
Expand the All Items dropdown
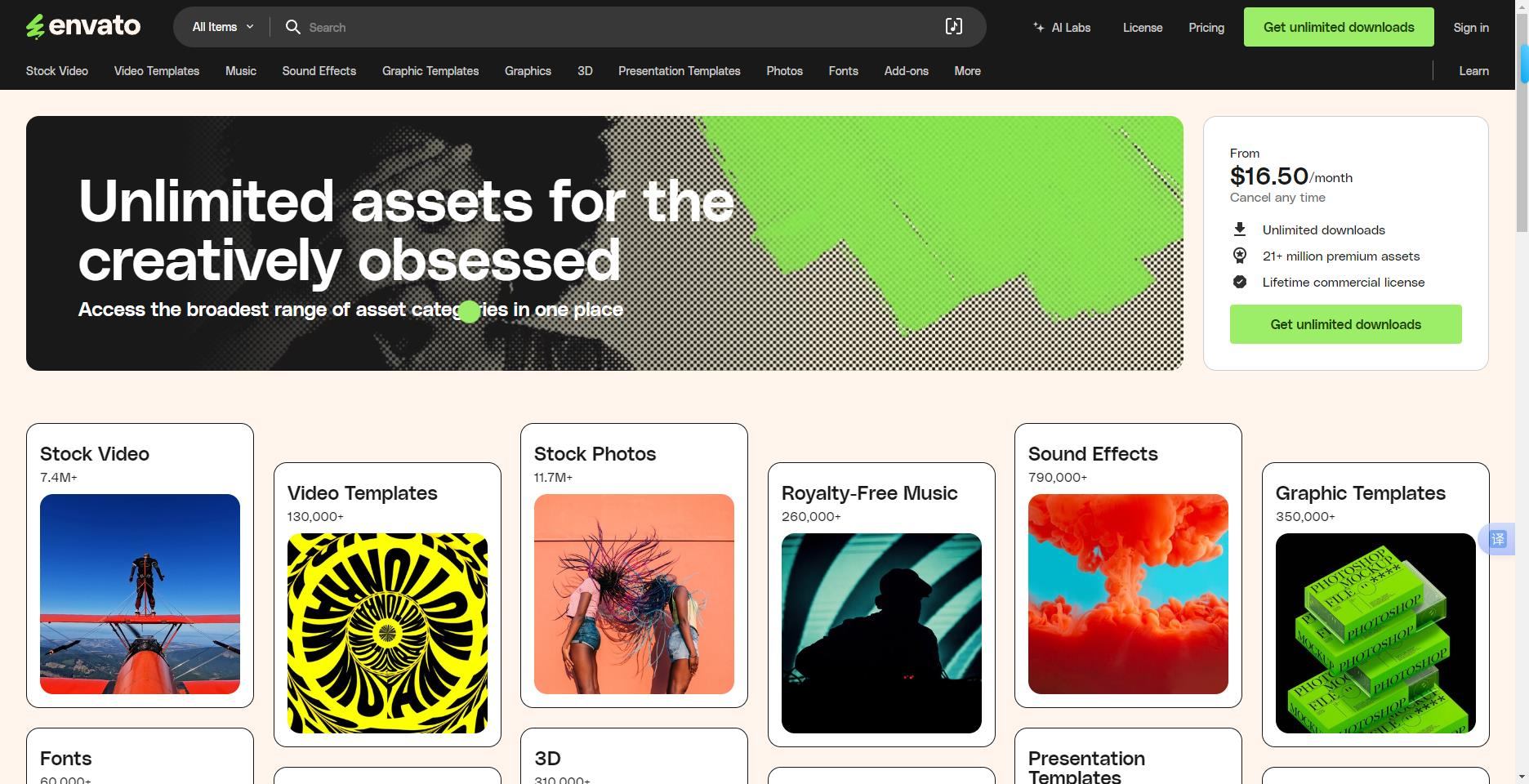222,27
